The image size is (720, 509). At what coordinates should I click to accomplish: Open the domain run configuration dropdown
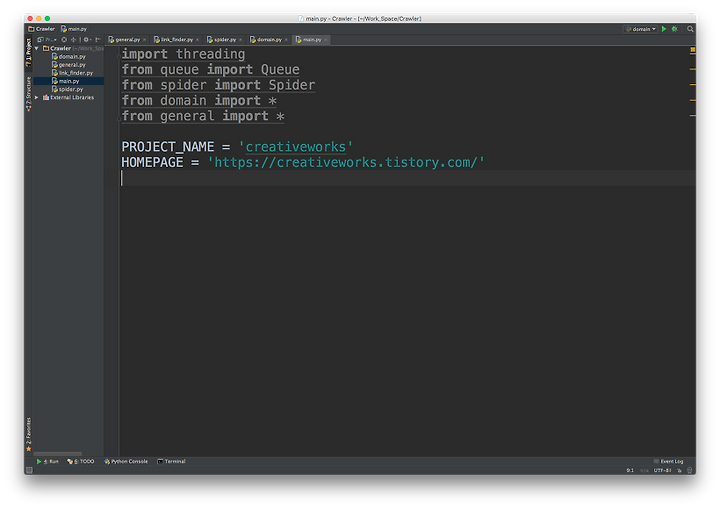point(641,29)
